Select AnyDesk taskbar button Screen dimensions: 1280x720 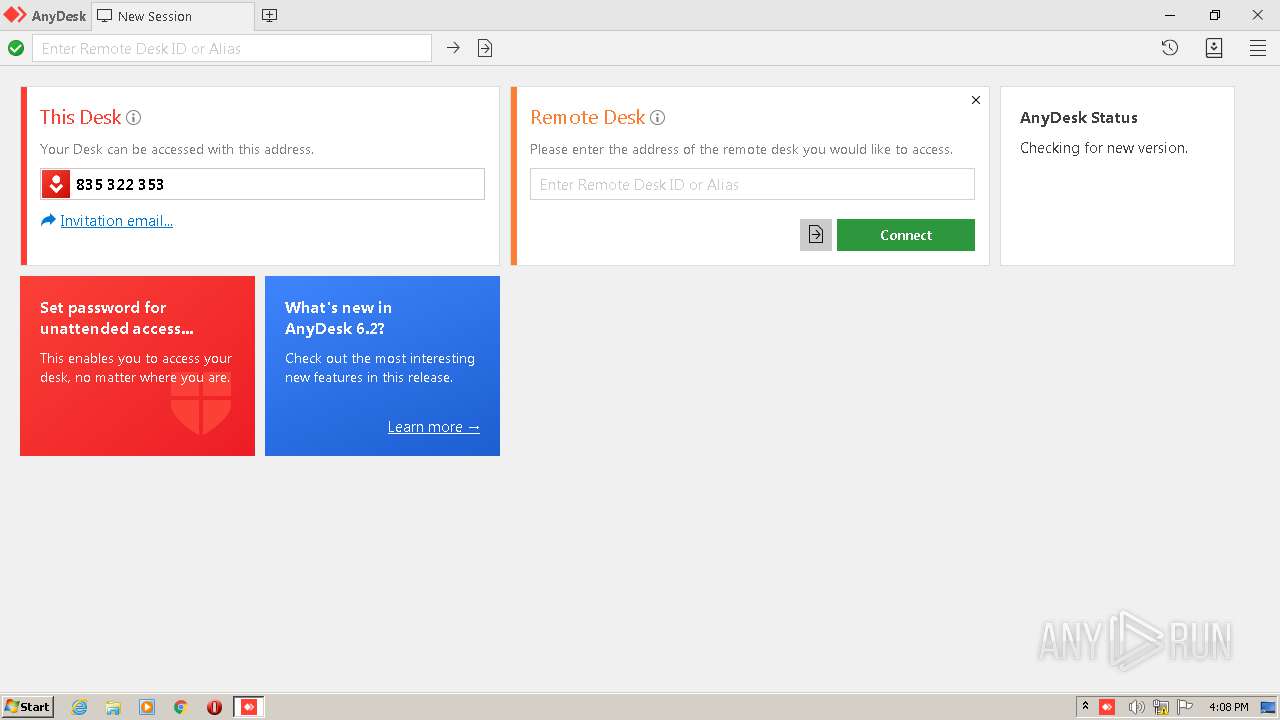pos(249,707)
